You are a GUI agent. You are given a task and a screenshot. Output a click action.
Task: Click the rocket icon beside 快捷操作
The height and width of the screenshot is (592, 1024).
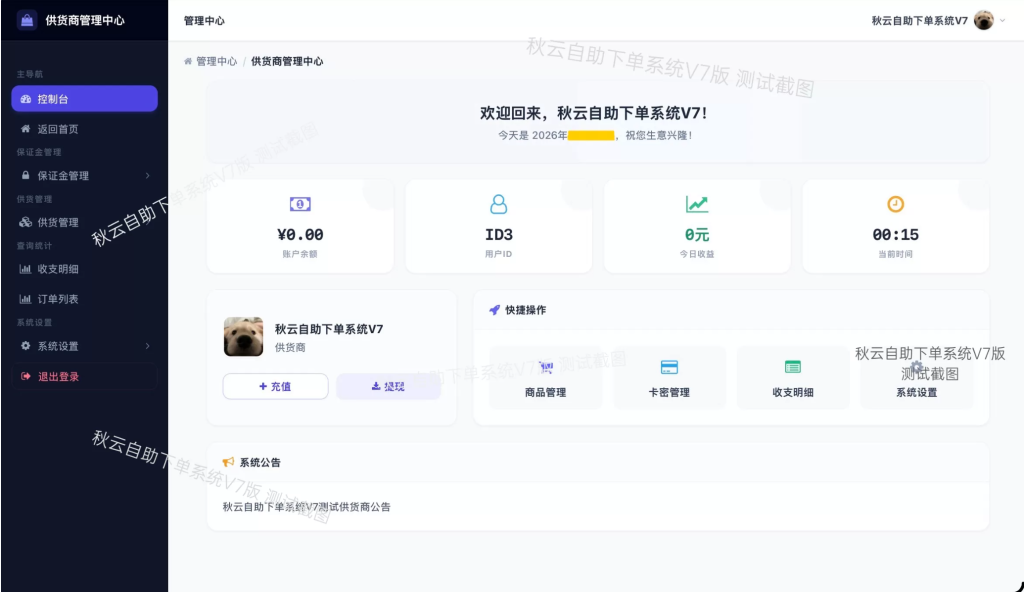click(x=494, y=310)
